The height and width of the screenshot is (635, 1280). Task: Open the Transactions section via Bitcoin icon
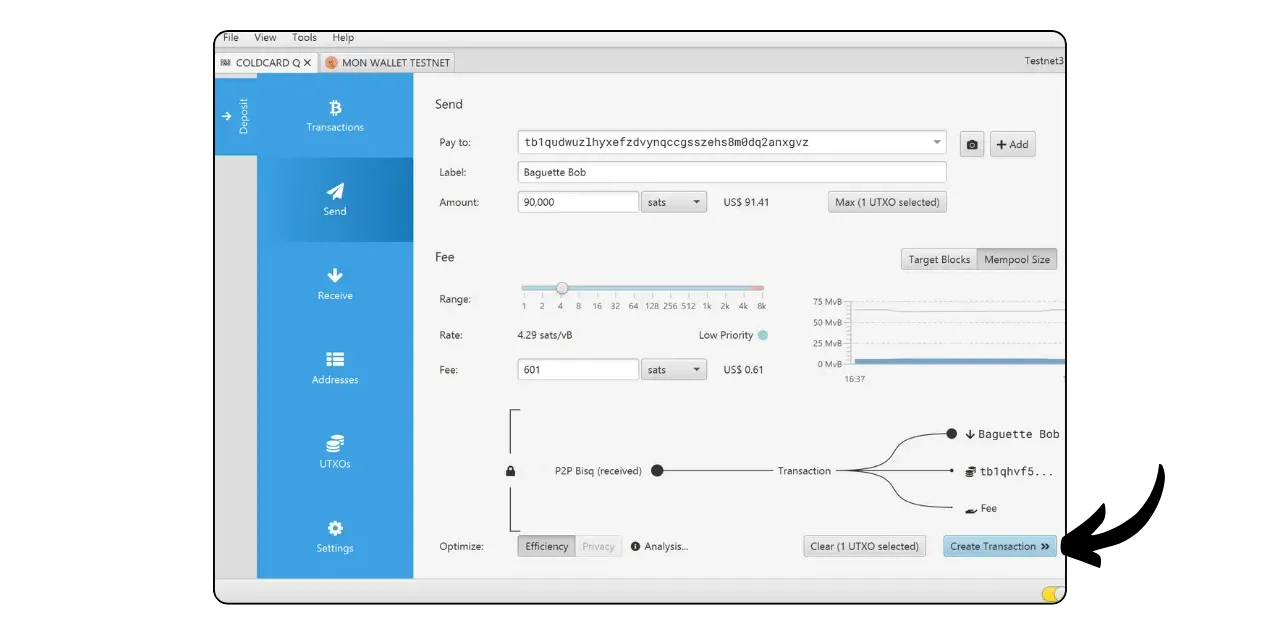pos(335,108)
